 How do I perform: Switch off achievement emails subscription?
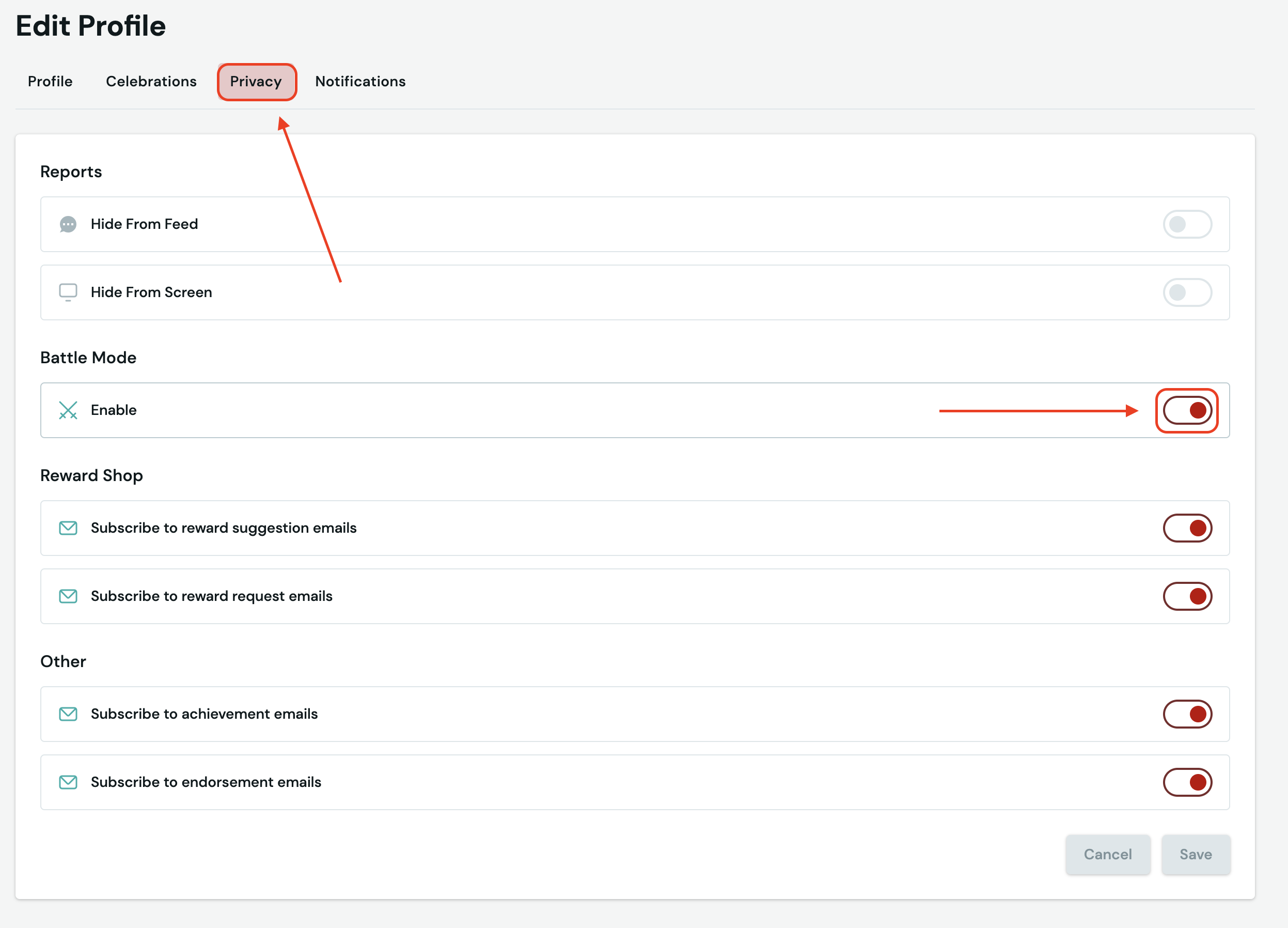click(x=1187, y=714)
